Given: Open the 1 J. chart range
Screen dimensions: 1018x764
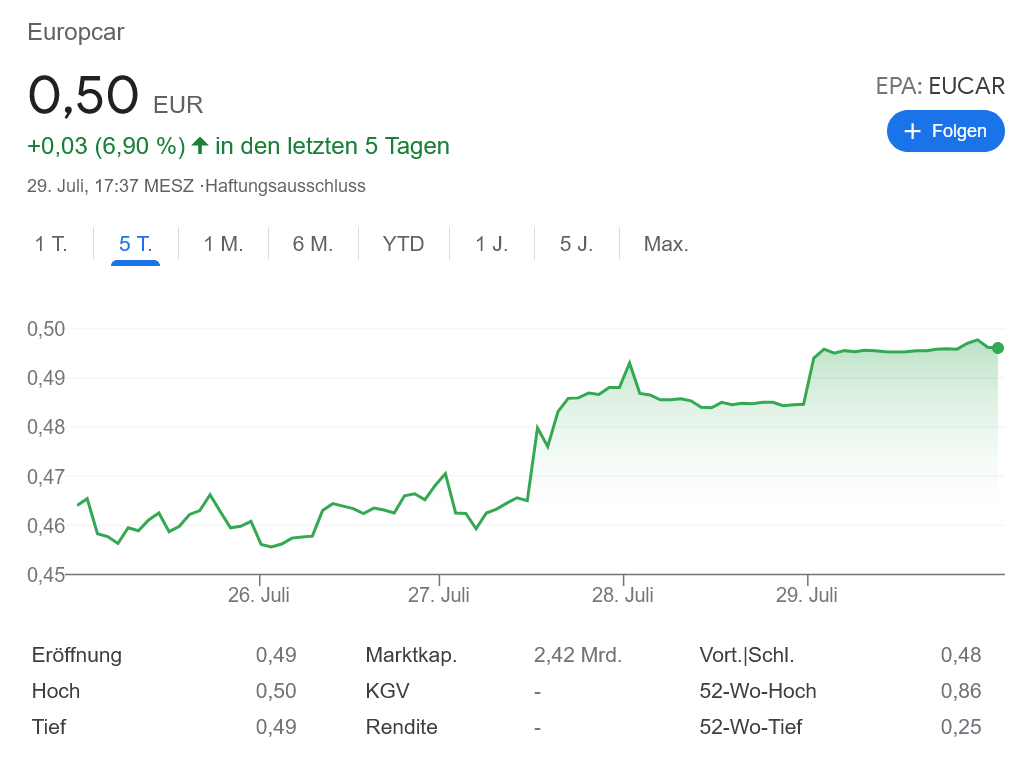Looking at the screenshot, I should coord(491,244).
